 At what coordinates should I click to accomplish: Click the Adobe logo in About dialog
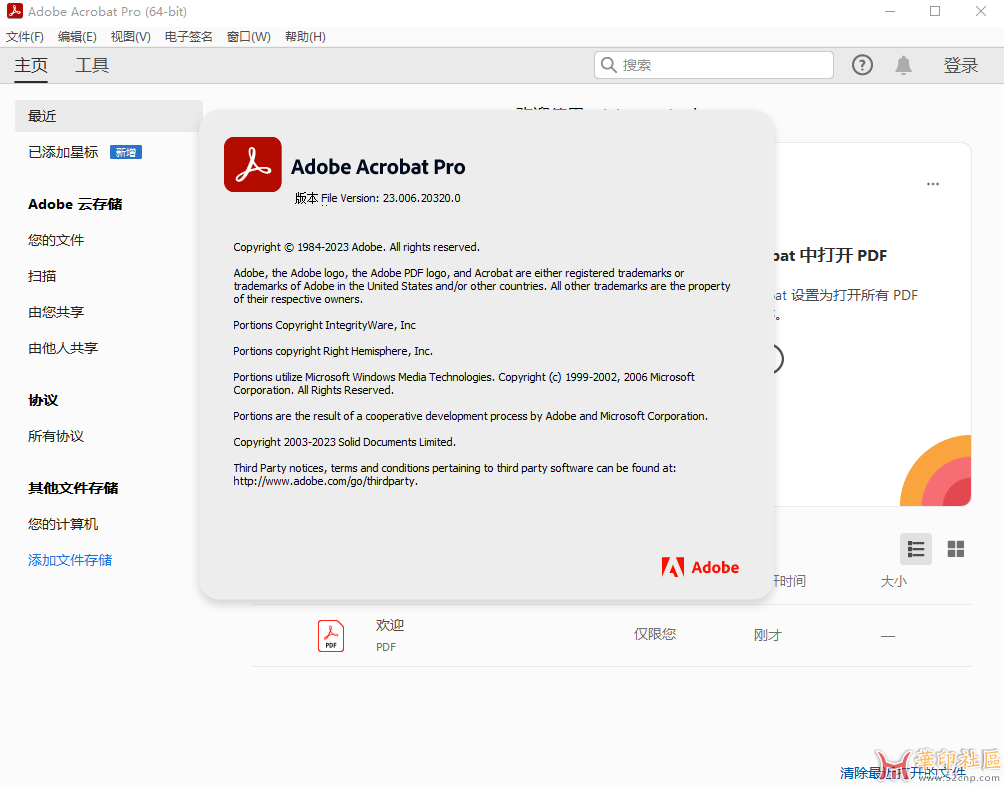click(700, 567)
